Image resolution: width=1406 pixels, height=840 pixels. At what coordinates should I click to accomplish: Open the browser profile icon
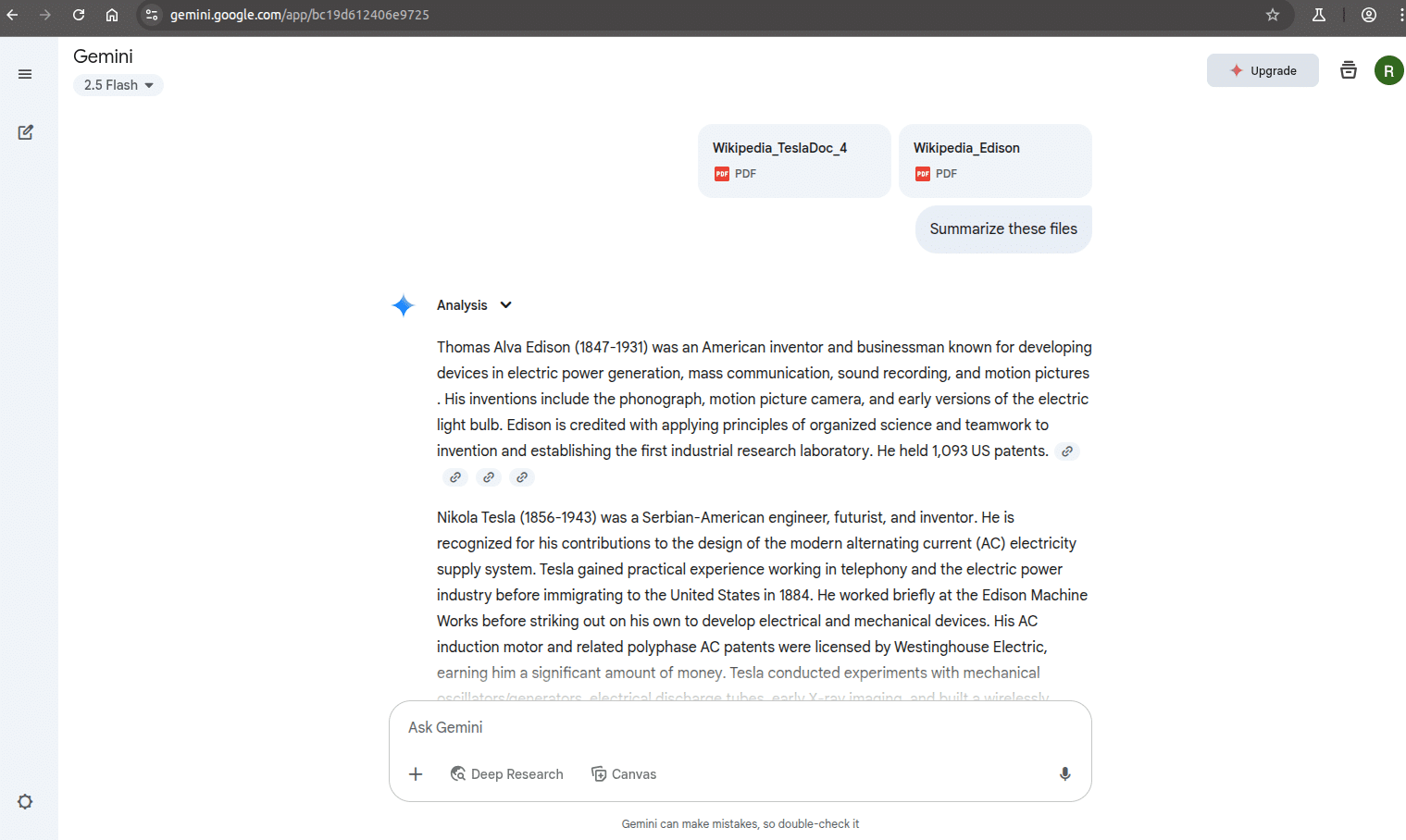tap(1369, 15)
